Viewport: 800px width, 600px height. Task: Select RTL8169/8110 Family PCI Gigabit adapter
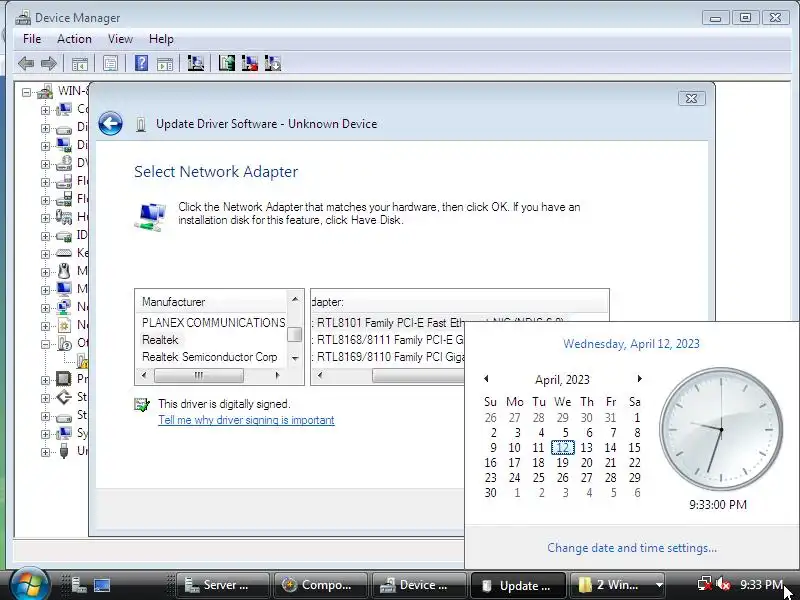click(x=389, y=357)
